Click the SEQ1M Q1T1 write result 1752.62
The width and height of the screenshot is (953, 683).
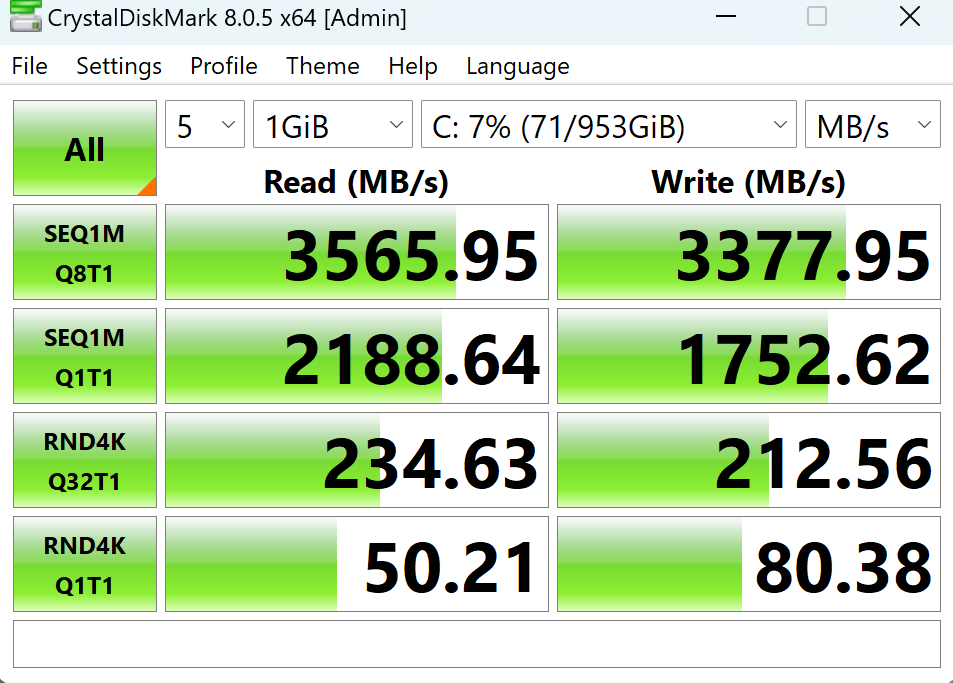coord(749,356)
